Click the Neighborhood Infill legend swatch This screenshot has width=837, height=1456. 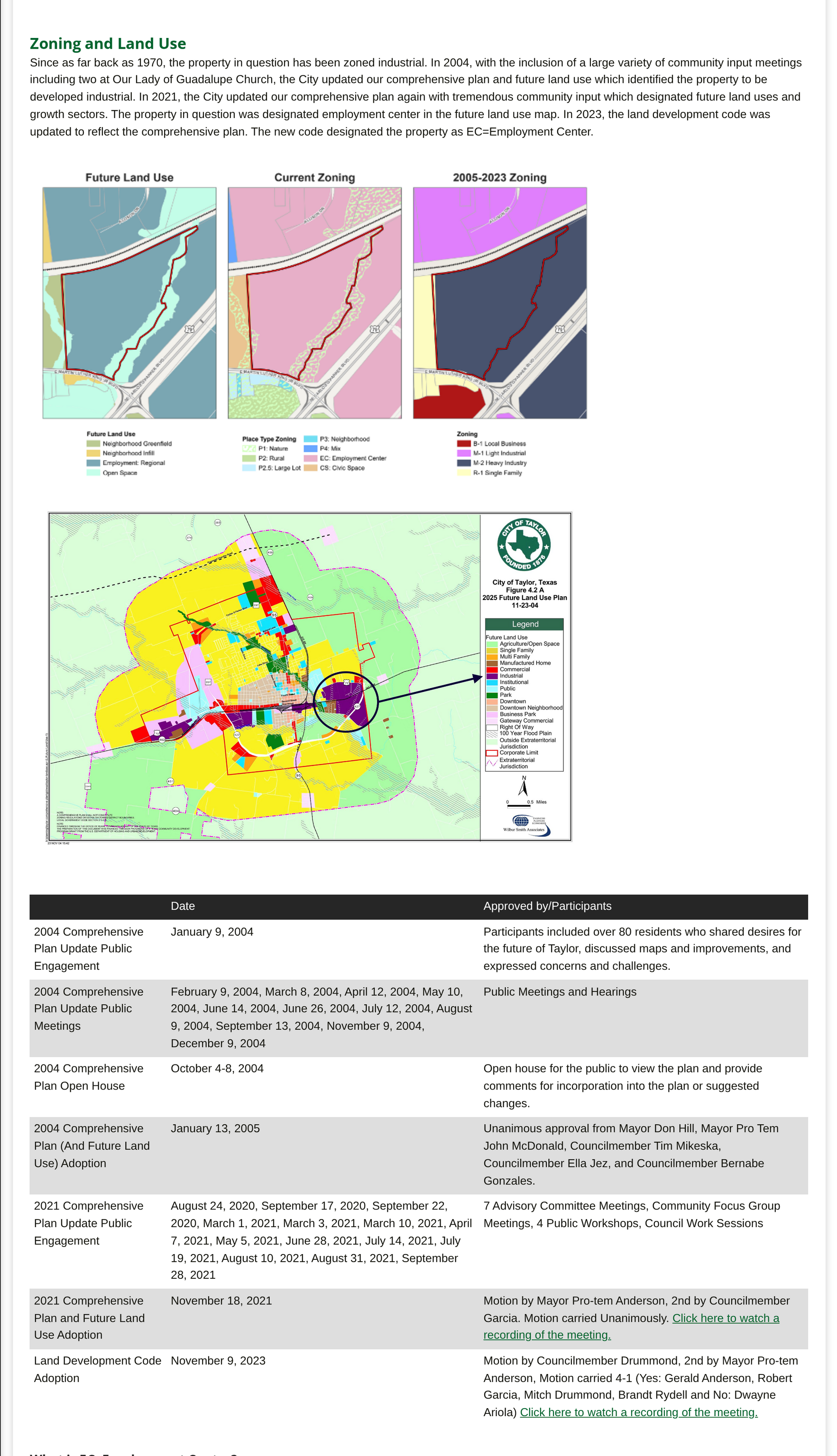coord(93,453)
